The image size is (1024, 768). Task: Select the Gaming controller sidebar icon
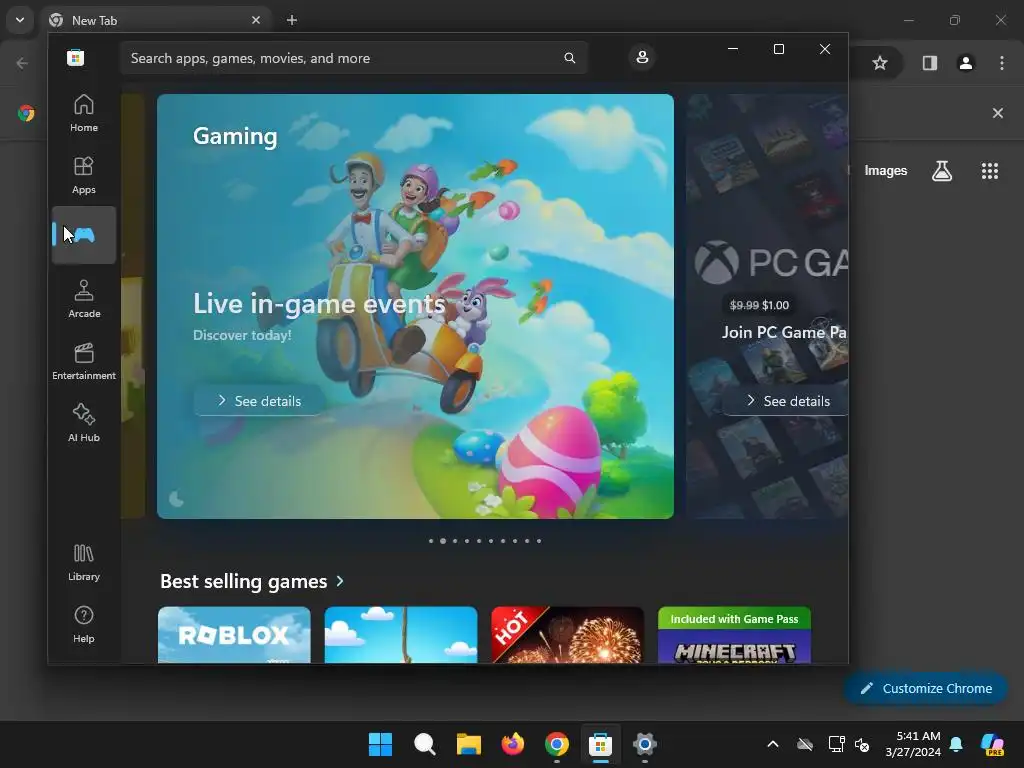84,235
